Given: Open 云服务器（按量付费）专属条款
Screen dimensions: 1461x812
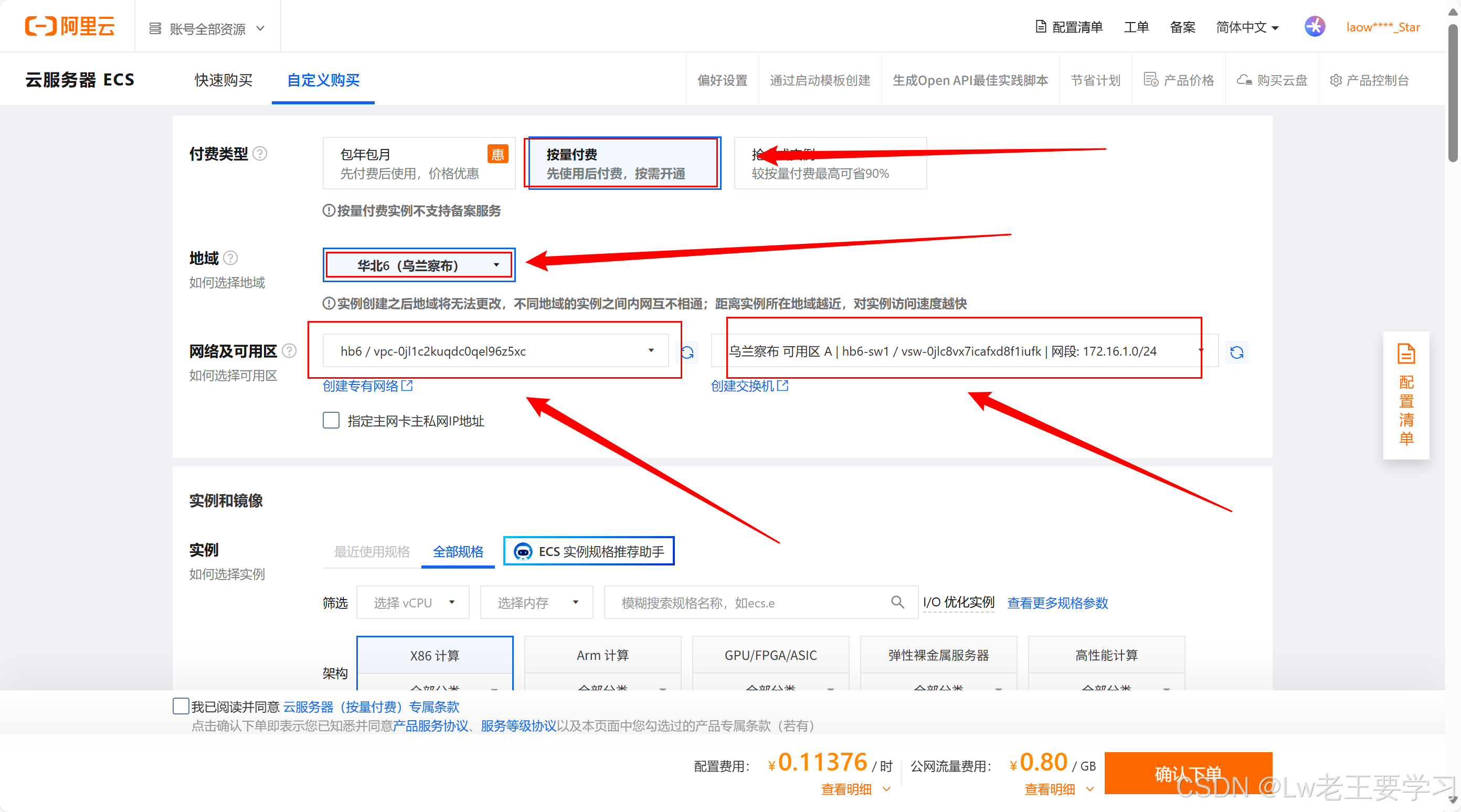Looking at the screenshot, I should [371, 707].
